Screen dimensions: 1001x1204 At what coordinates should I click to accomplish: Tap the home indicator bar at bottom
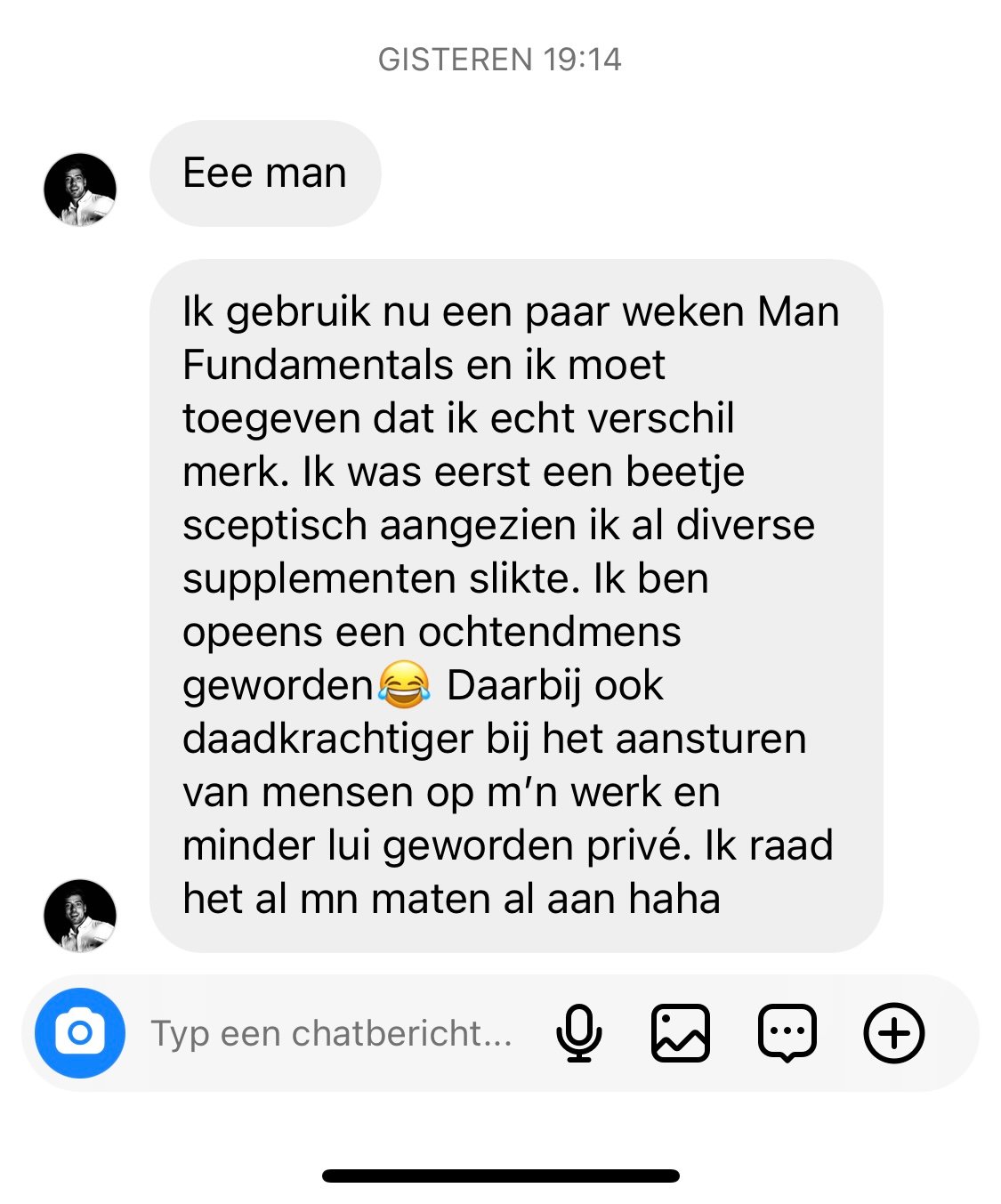[x=501, y=1176]
